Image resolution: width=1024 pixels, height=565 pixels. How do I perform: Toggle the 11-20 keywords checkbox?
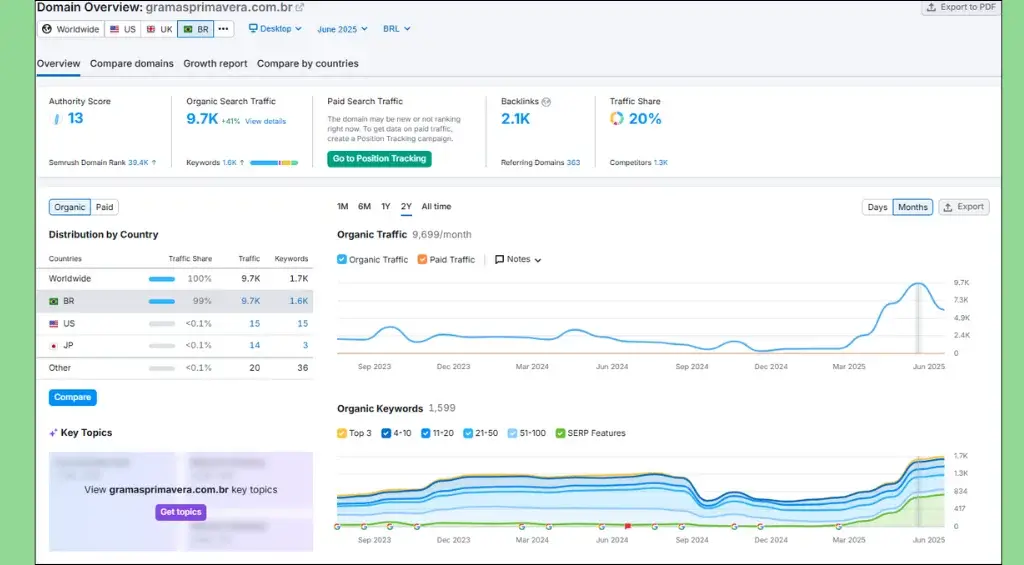pyautogui.click(x=426, y=433)
